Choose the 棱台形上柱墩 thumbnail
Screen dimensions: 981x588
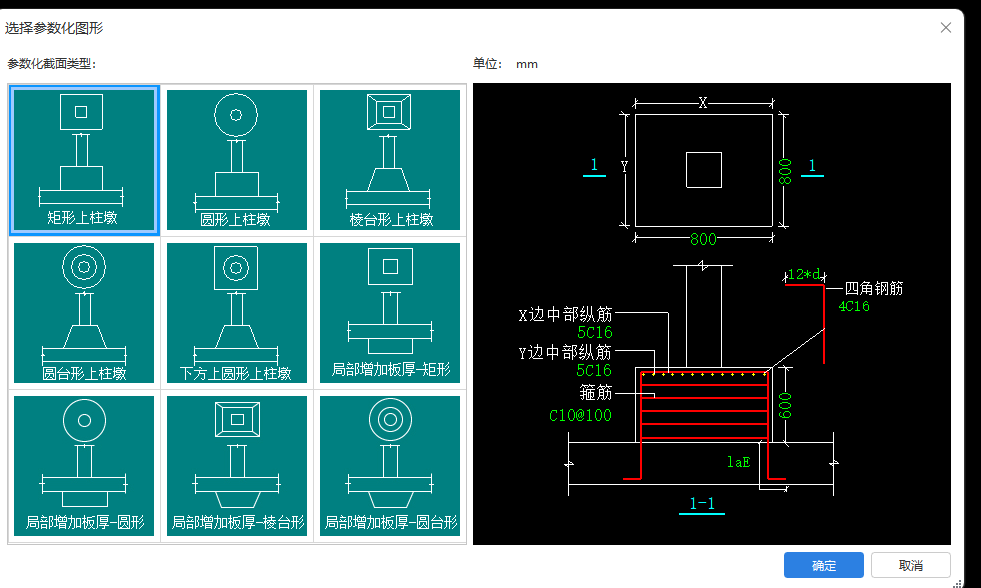[x=390, y=160]
